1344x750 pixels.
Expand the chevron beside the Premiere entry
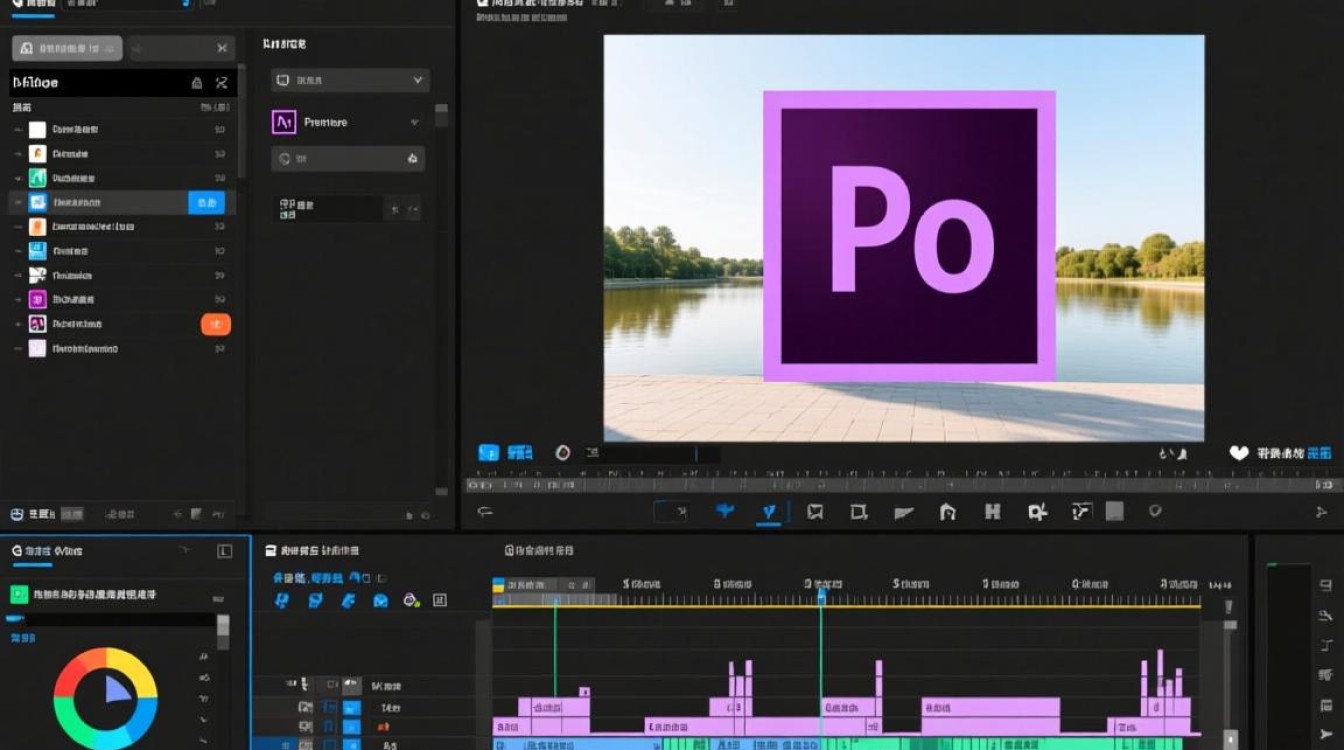click(415, 122)
